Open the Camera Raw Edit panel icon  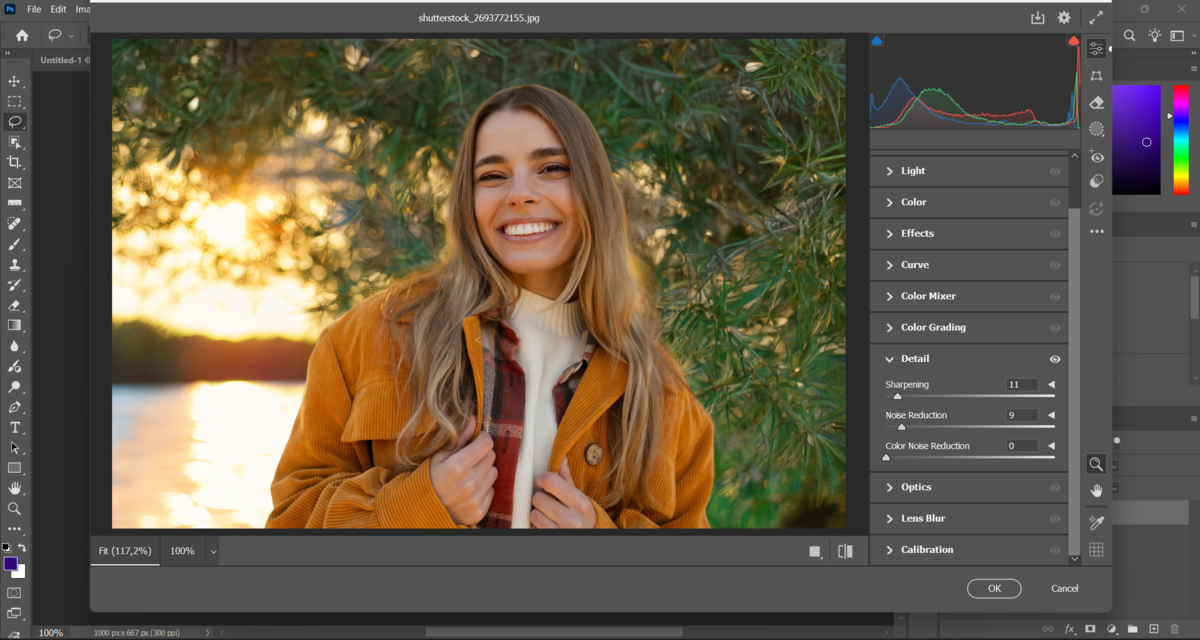coord(1096,48)
